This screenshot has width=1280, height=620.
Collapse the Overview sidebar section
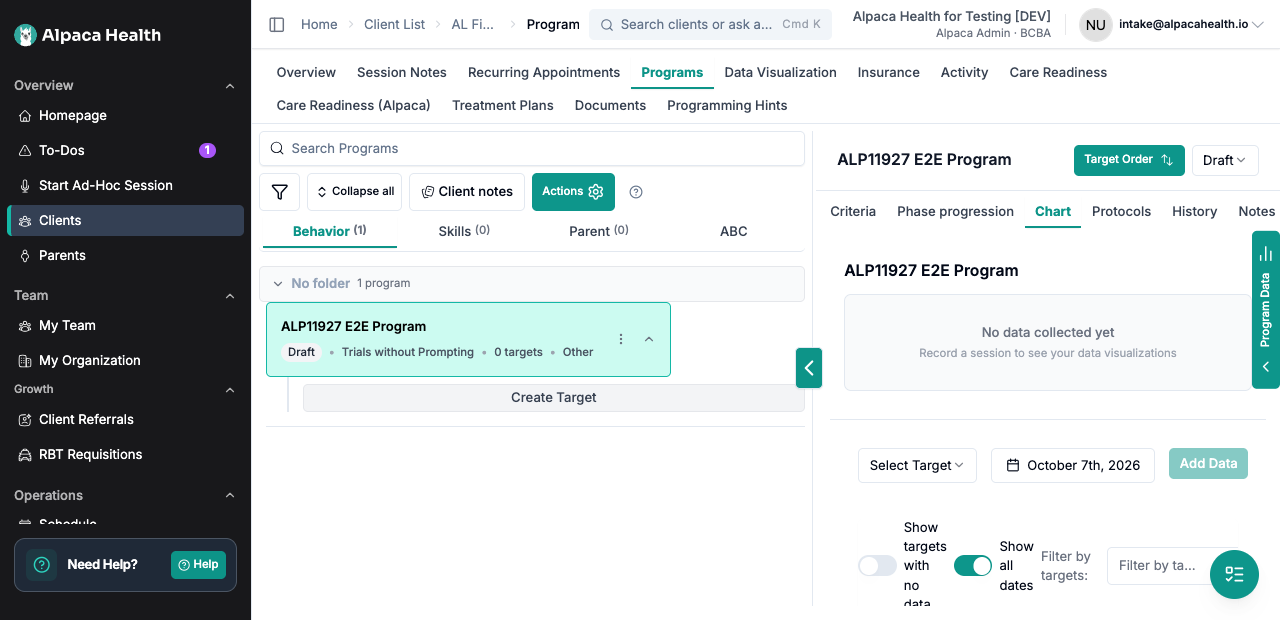click(230, 86)
